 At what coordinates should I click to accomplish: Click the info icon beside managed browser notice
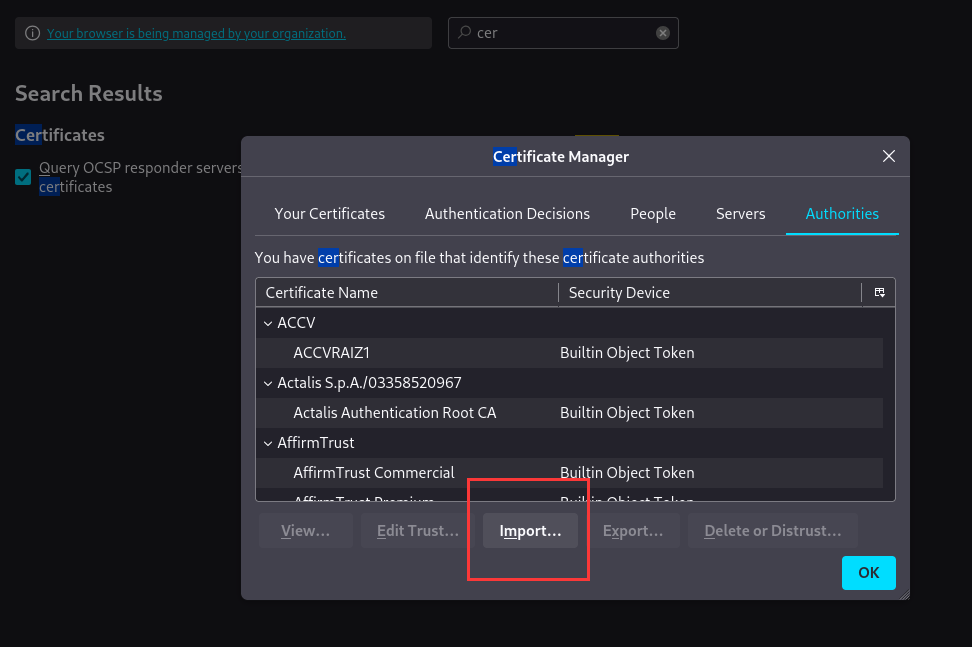click(x=32, y=33)
